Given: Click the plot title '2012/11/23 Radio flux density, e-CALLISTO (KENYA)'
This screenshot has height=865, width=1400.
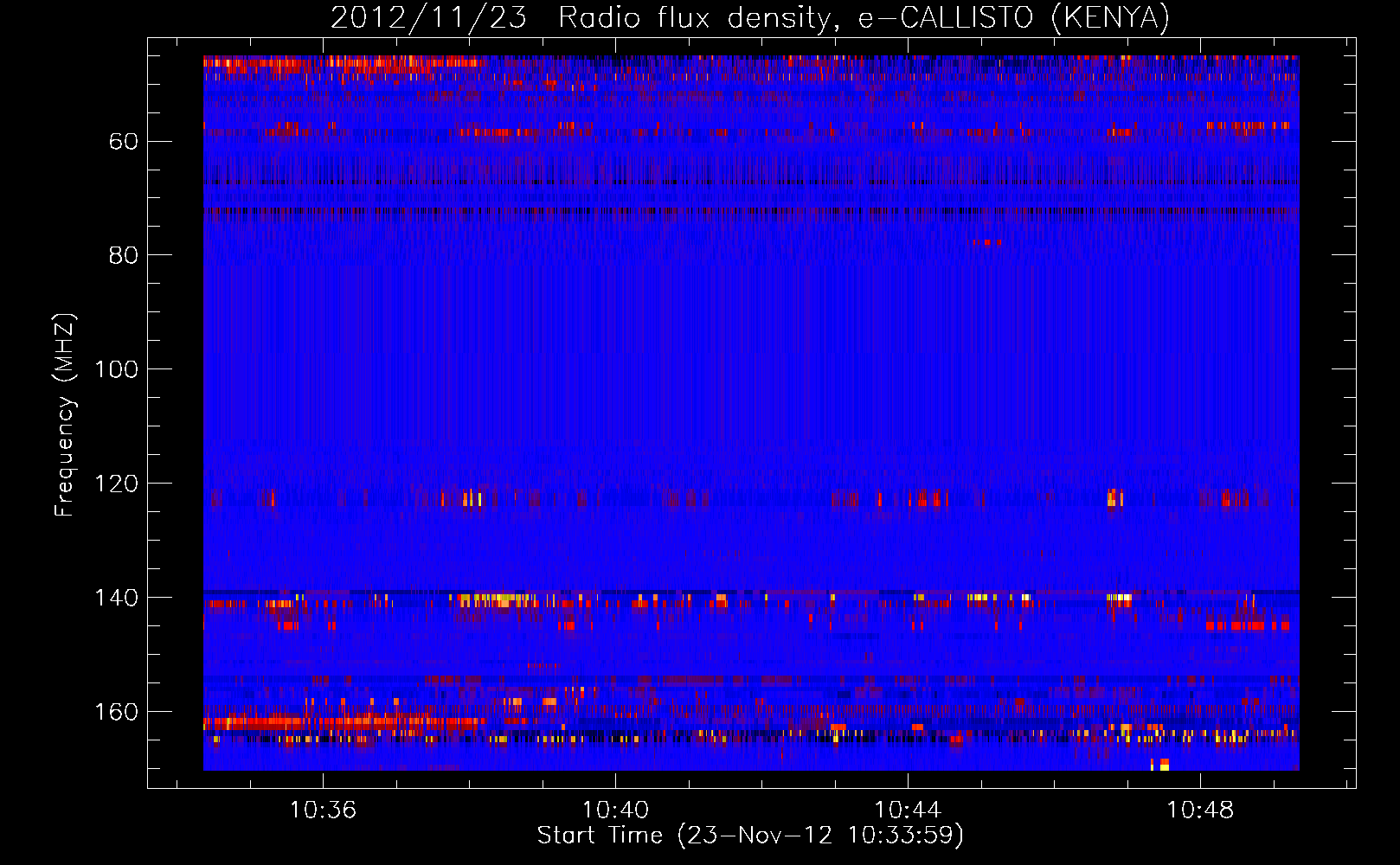Looking at the screenshot, I should pos(750,18).
